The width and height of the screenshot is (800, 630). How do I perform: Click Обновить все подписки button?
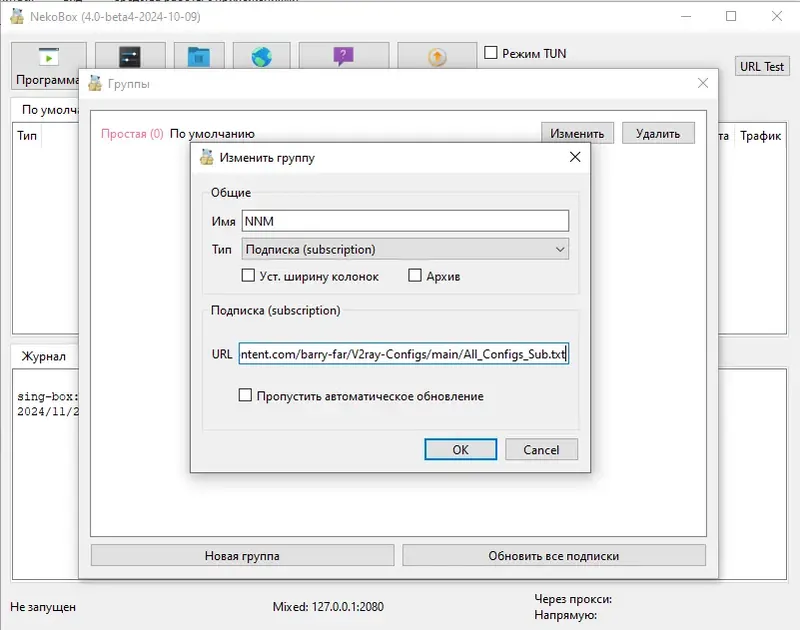(554, 556)
